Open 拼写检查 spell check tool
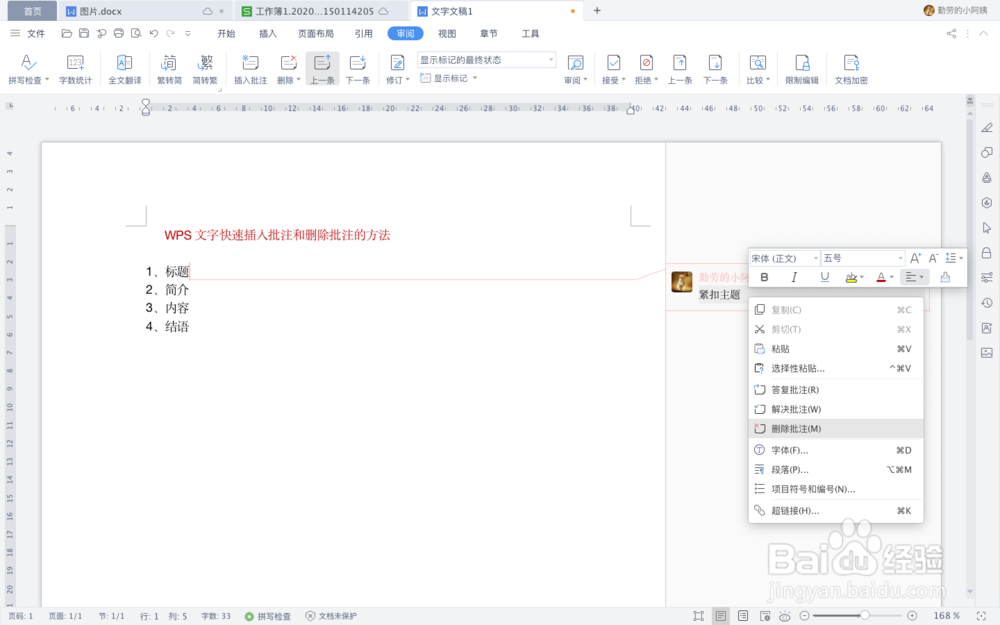The image size is (1000, 625). click(x=24, y=68)
